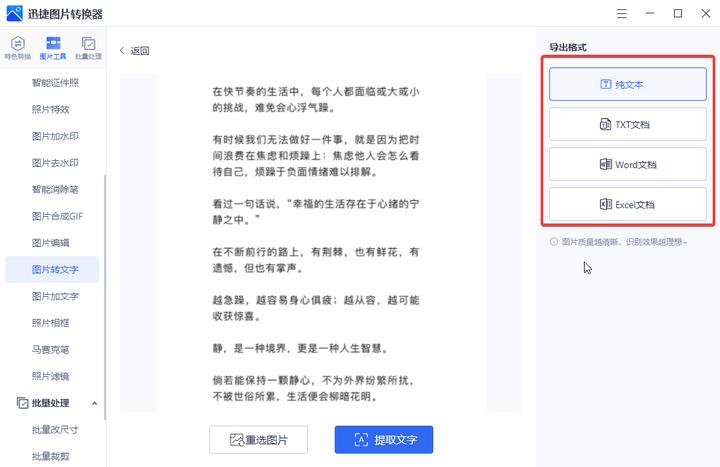Collapse the 批量处理 sidebar section
This screenshot has width=720, height=467.
click(94, 403)
